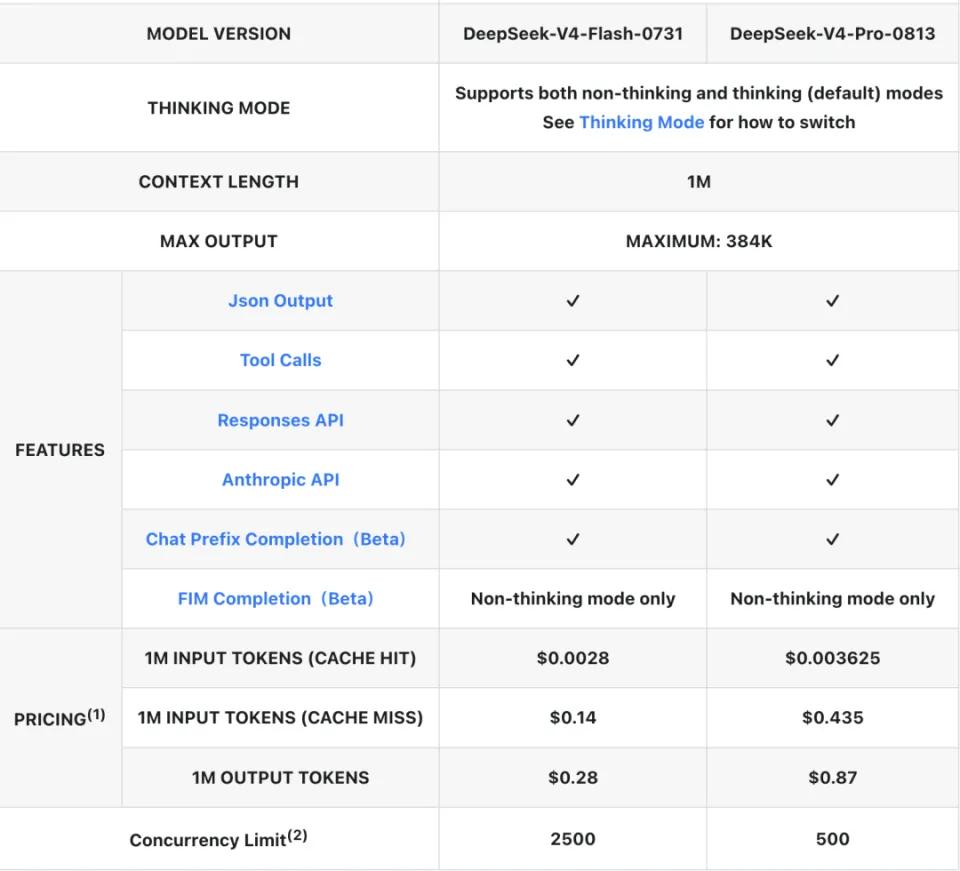The width and height of the screenshot is (960, 871).
Task: Open Chat Prefix Completion (Beta) link
Action: (x=276, y=539)
